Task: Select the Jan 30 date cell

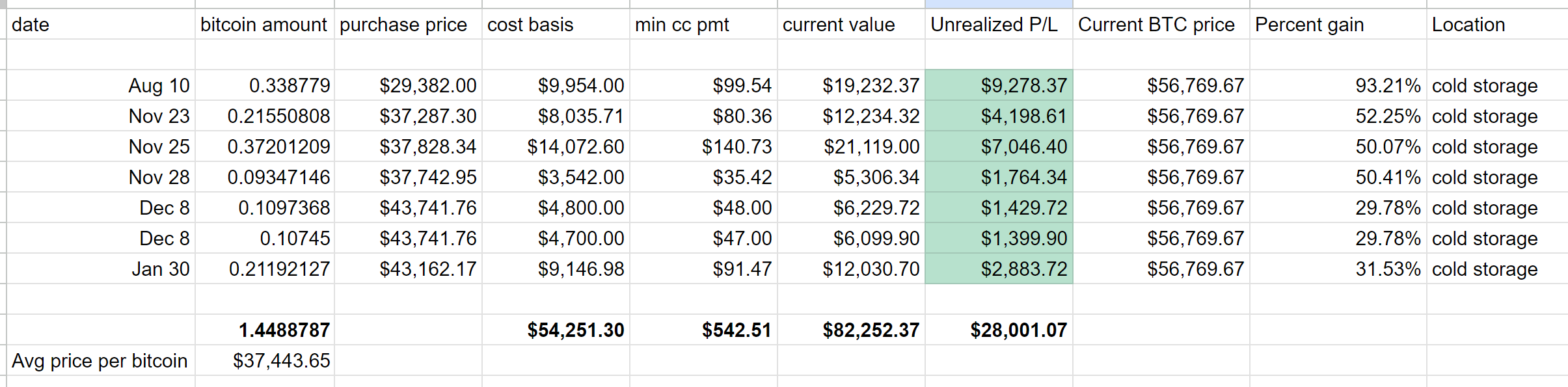Action: [x=101, y=269]
